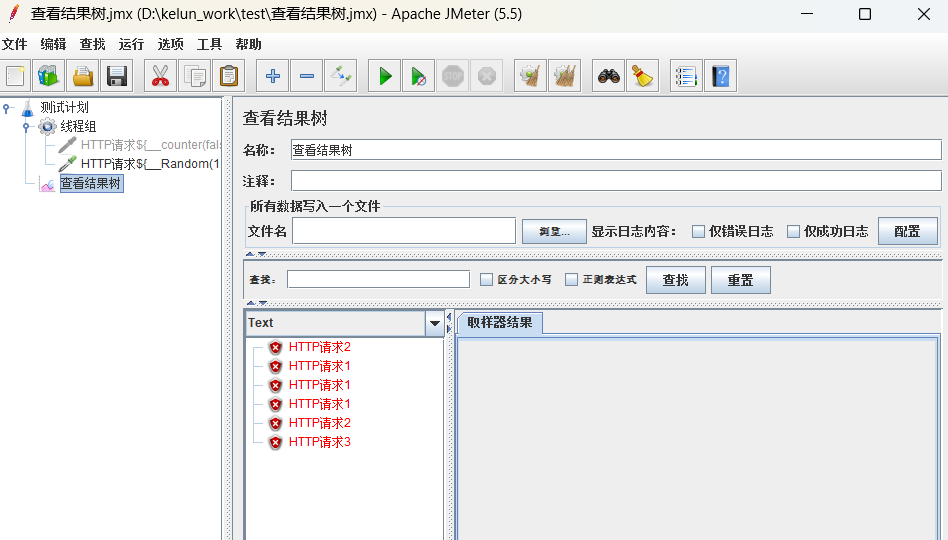Collapse all nodes with minus icon
The image size is (948, 540).
coord(307,76)
